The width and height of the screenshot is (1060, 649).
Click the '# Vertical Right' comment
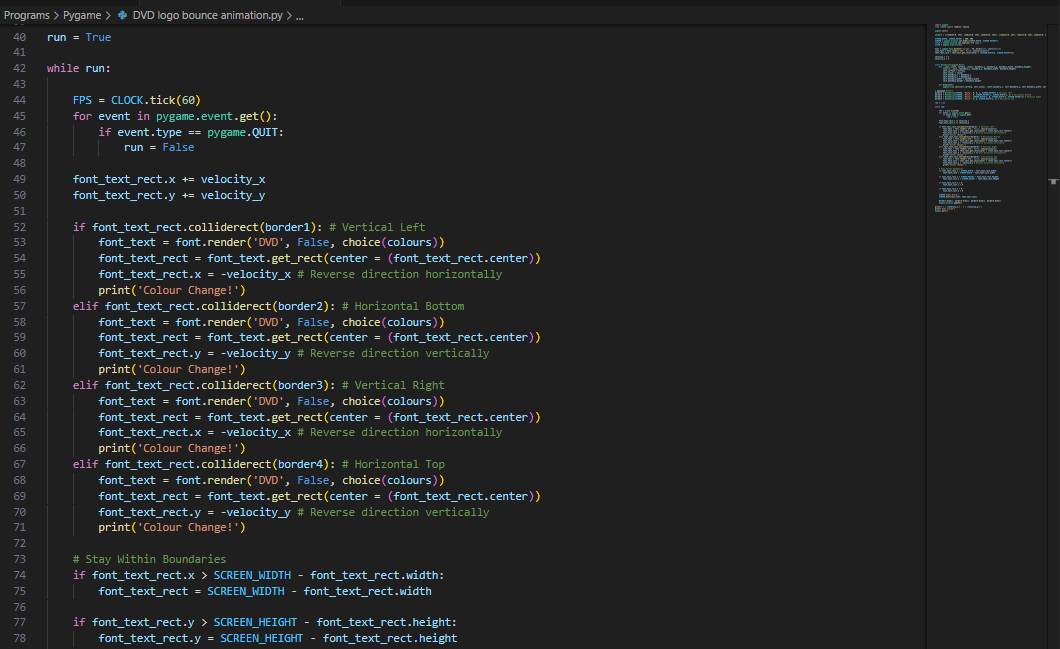pyautogui.click(x=393, y=385)
